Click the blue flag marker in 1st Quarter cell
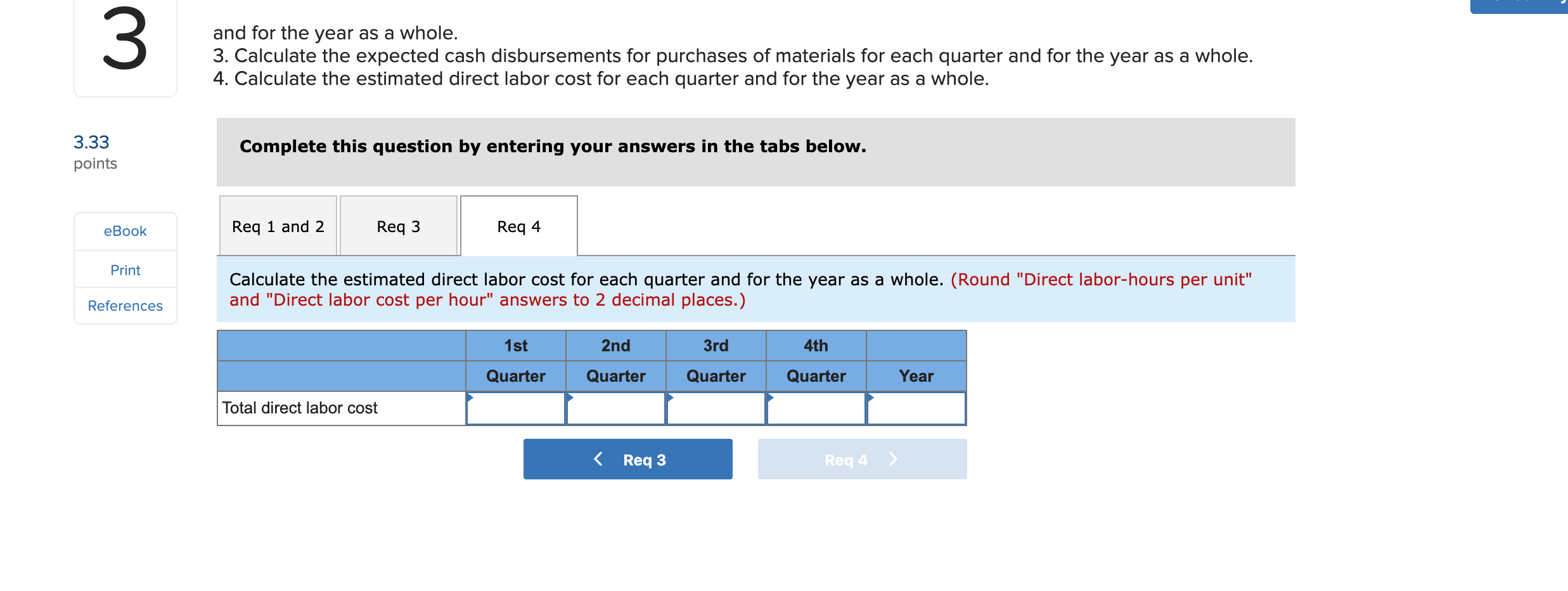The height and width of the screenshot is (591, 1568). pyautogui.click(x=470, y=398)
